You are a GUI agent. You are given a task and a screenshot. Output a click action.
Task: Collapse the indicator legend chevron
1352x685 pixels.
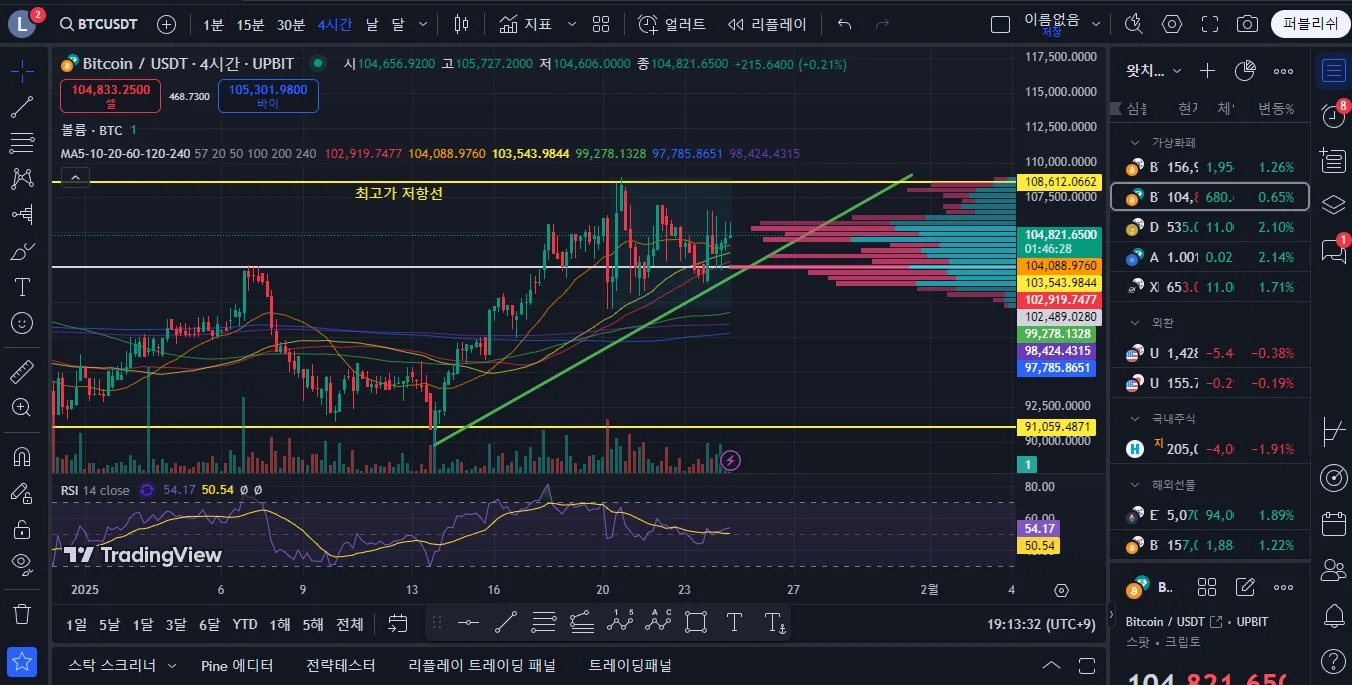click(76, 178)
